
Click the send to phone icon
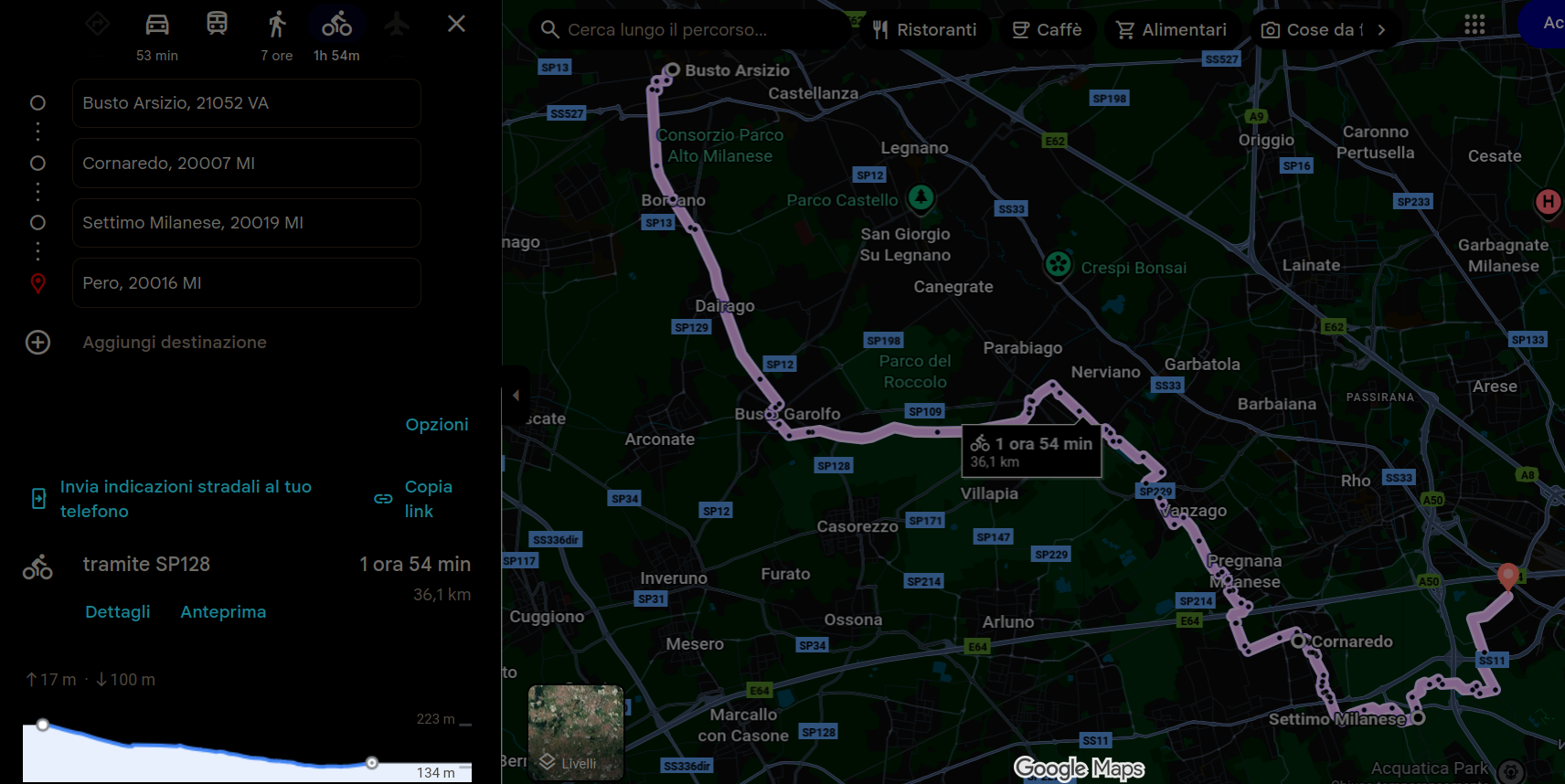(38, 499)
